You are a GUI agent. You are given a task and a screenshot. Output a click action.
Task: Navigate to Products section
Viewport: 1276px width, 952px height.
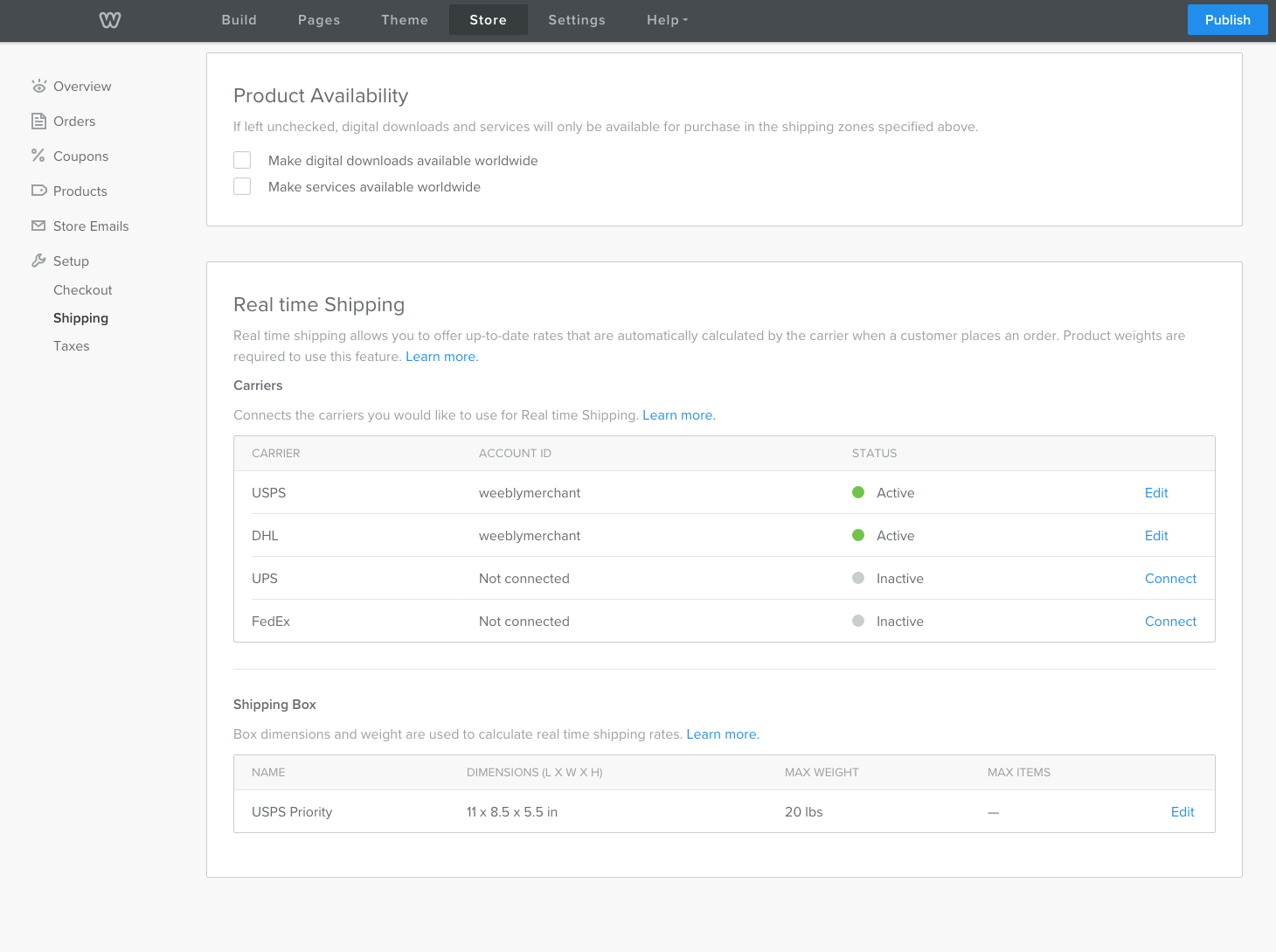pos(80,191)
